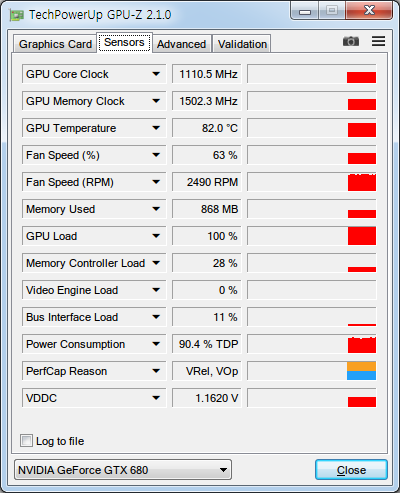Expand the Fan Speed (RPM) dropdown arrow
The height and width of the screenshot is (493, 400).
156,182
